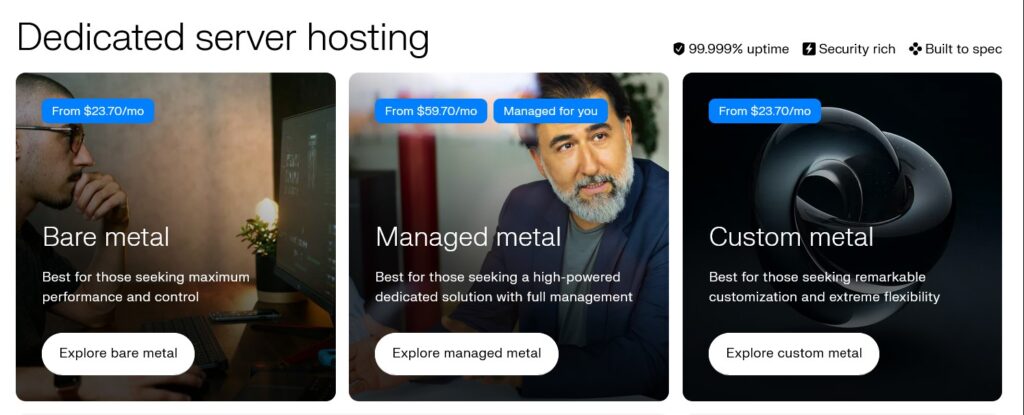Click the Custom metal From $23.70/mo badge
The height and width of the screenshot is (415, 1024).
(765, 111)
